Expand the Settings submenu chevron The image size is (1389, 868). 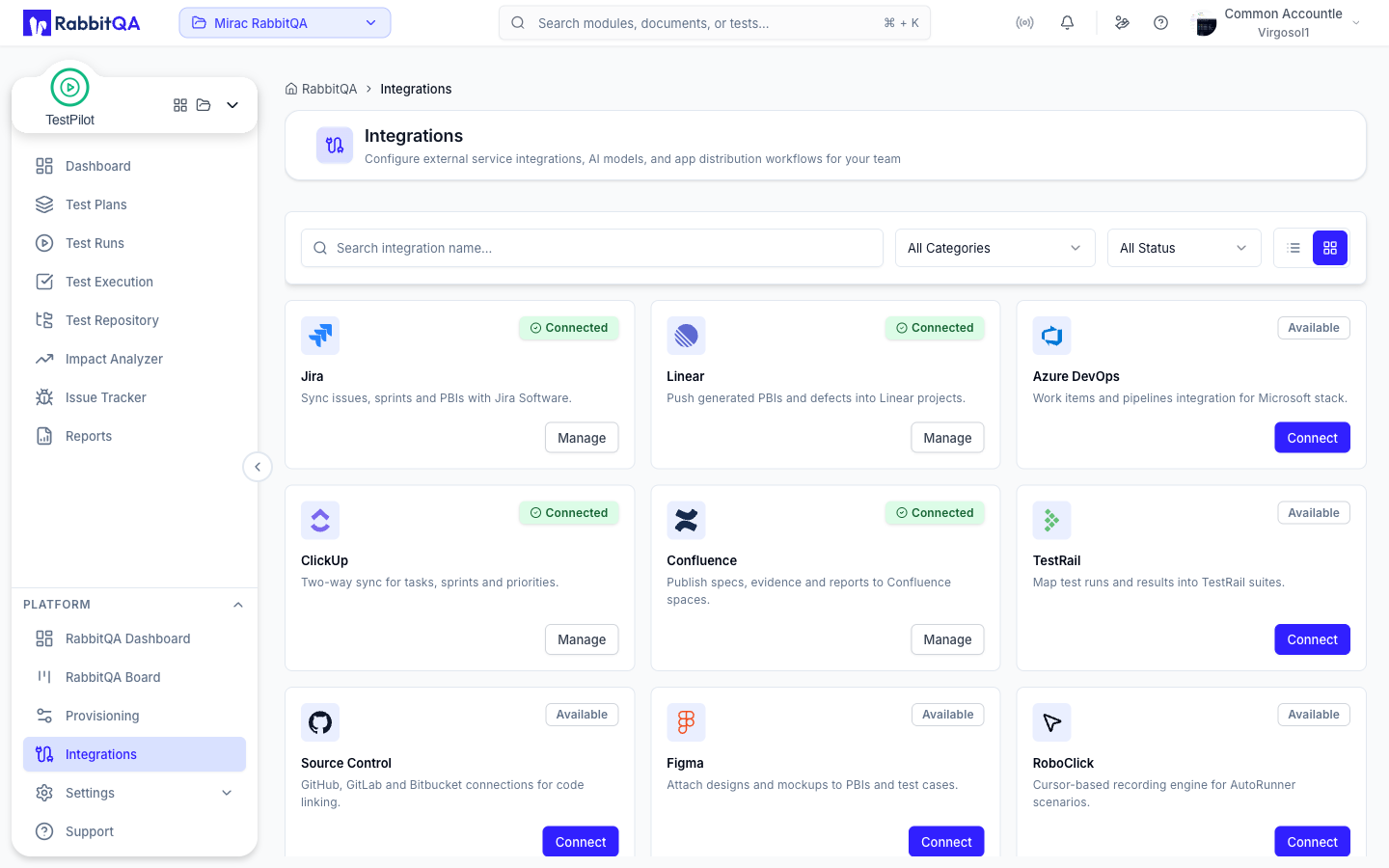click(227, 793)
